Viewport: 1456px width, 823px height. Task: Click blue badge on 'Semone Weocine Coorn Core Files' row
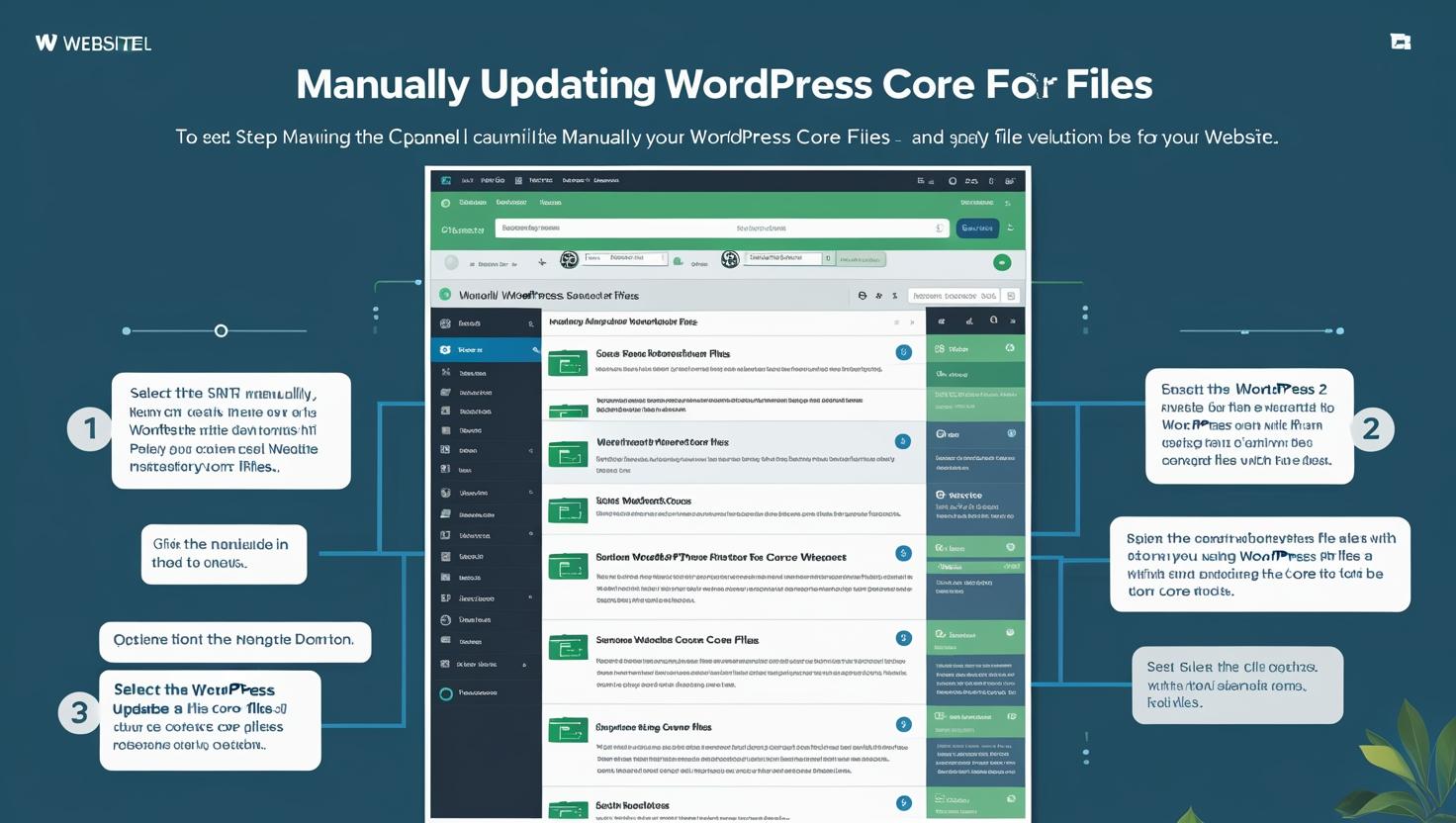coord(903,638)
